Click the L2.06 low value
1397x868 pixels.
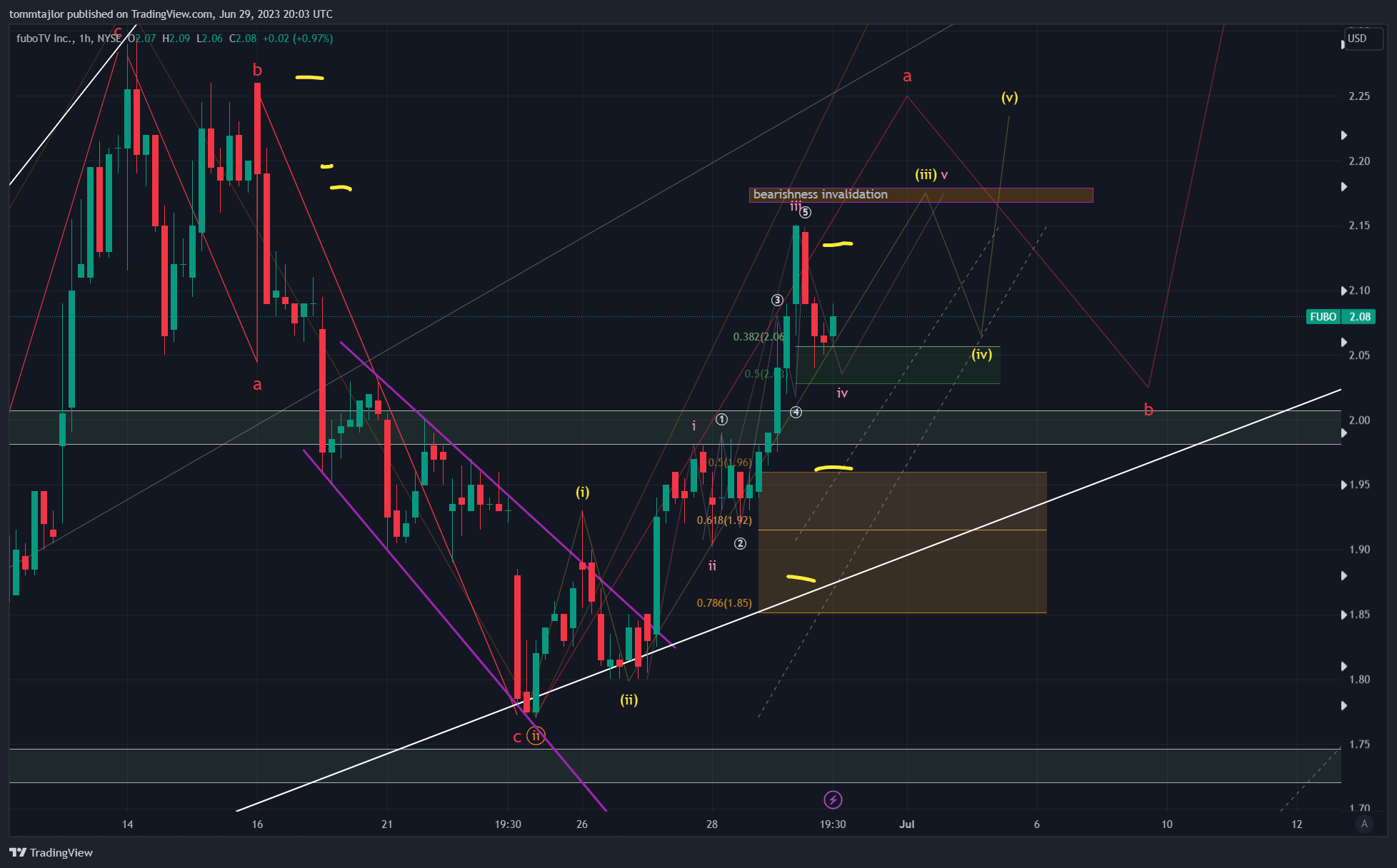(209, 39)
